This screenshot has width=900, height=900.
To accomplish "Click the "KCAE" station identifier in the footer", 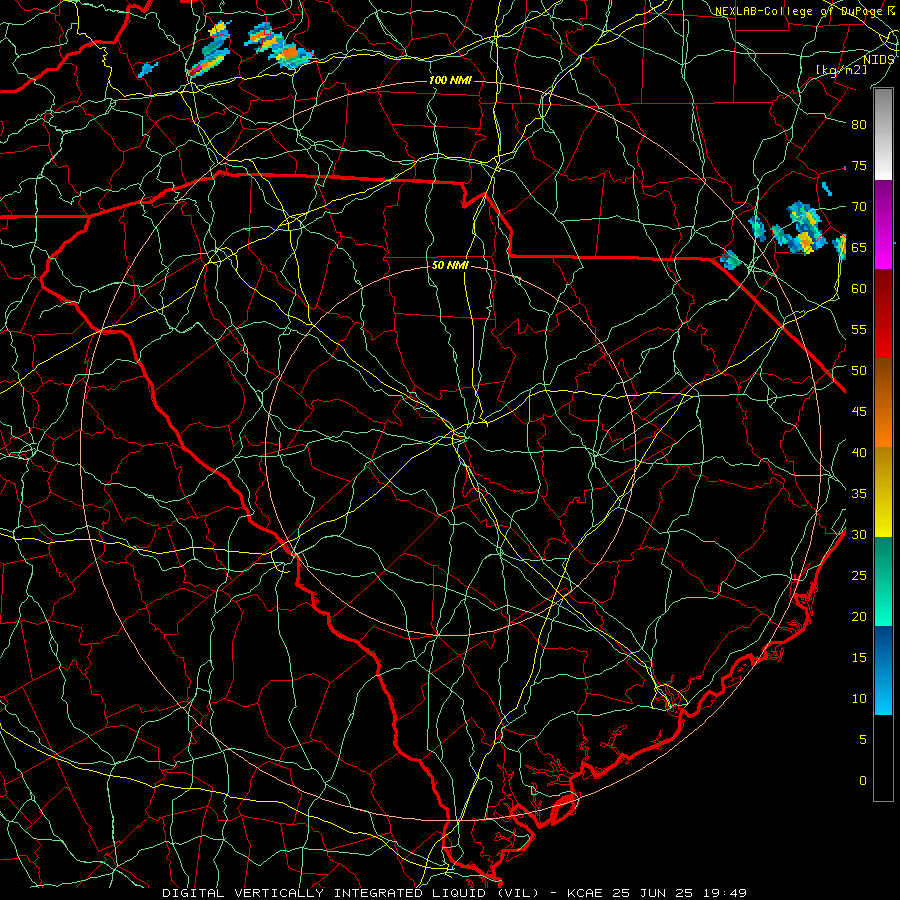I will tap(585, 893).
